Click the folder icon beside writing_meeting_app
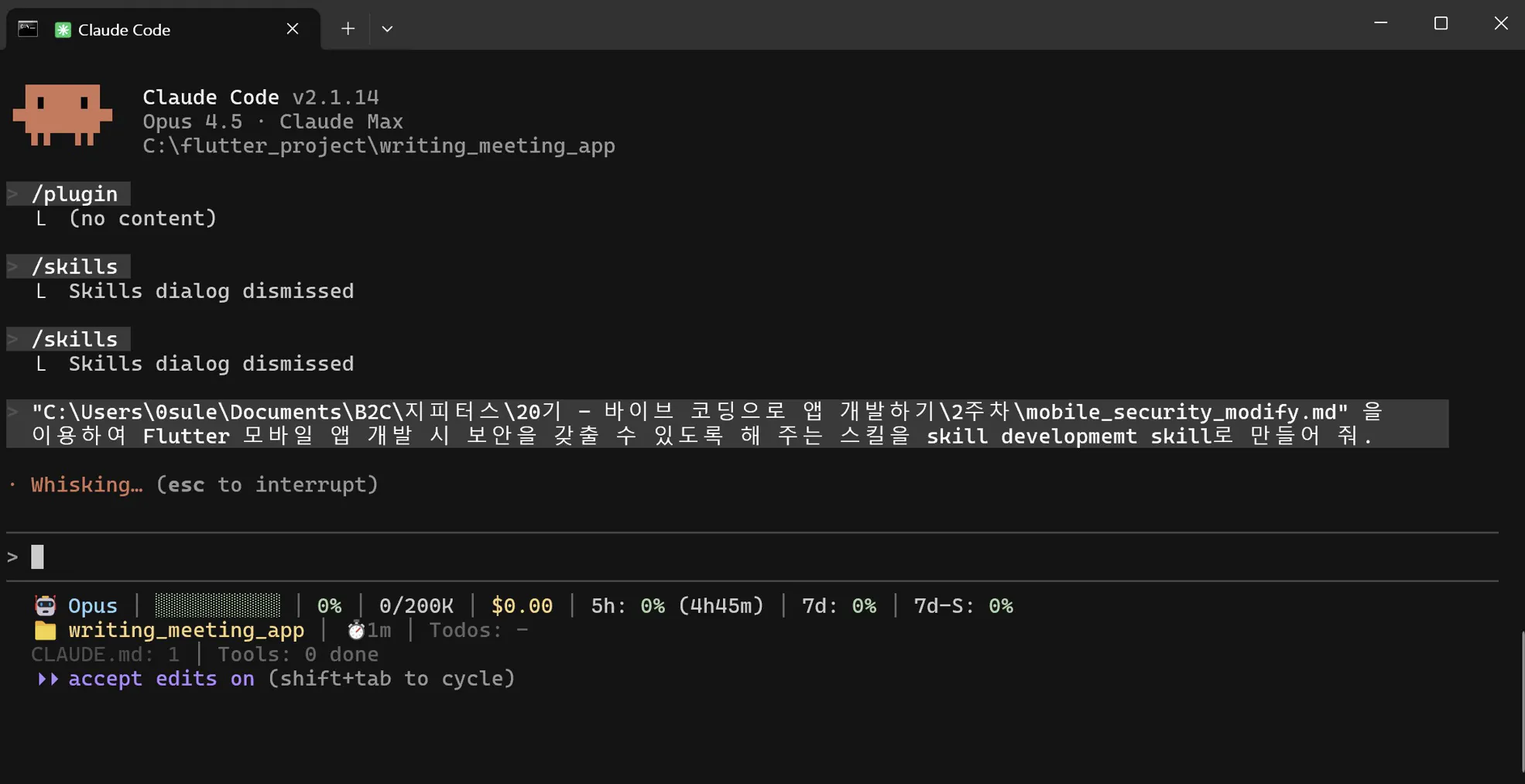The image size is (1525, 784). click(45, 630)
